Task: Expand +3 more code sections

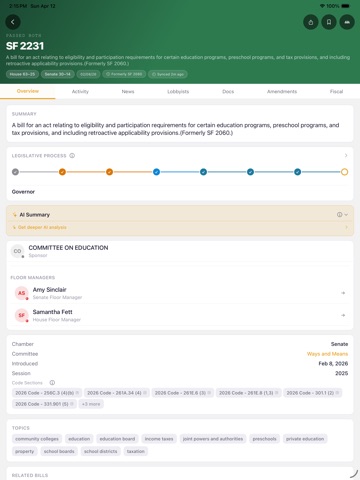Action: pos(91,404)
